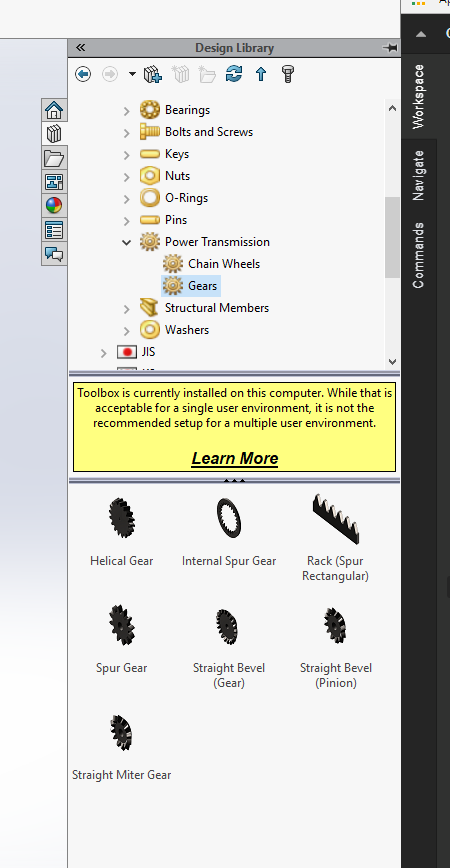The width and height of the screenshot is (450, 868).
Task: Expand the Washers folder
Action: 127,330
